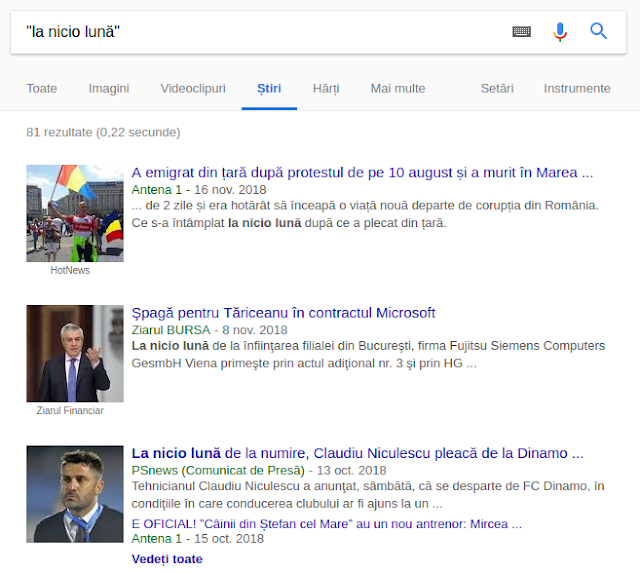640x574 pixels.
Task: Click snippet 'Ce s-a întâmplat la nicio lună'
Action: [x=289, y=223]
